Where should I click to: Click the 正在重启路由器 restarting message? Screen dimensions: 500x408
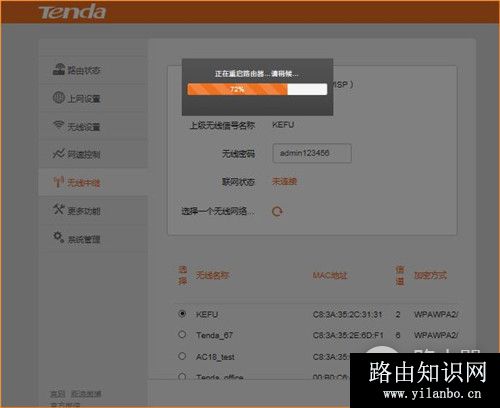click(x=256, y=73)
